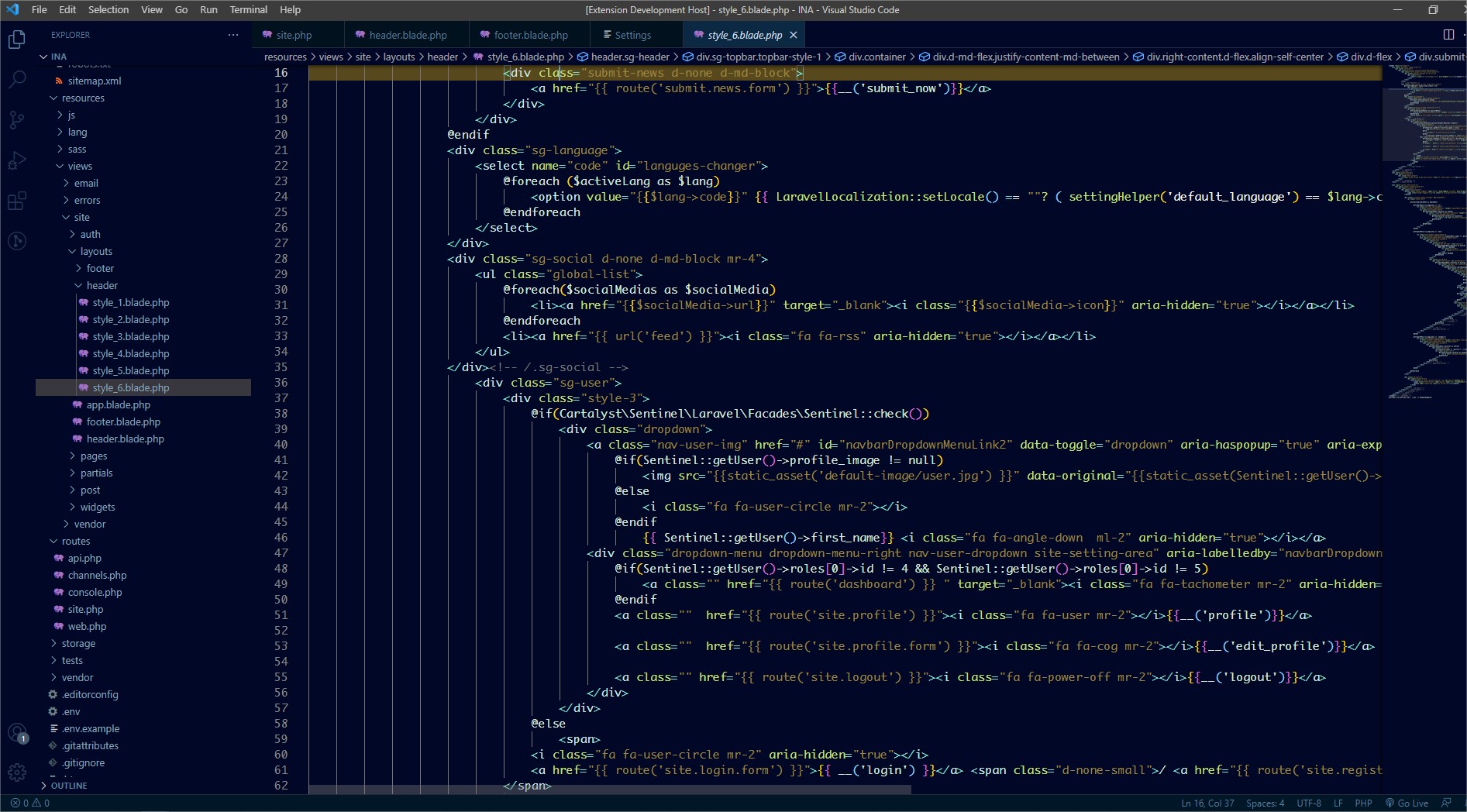The image size is (1467, 812).
Task: Open the Selection menu
Action: (x=108, y=9)
